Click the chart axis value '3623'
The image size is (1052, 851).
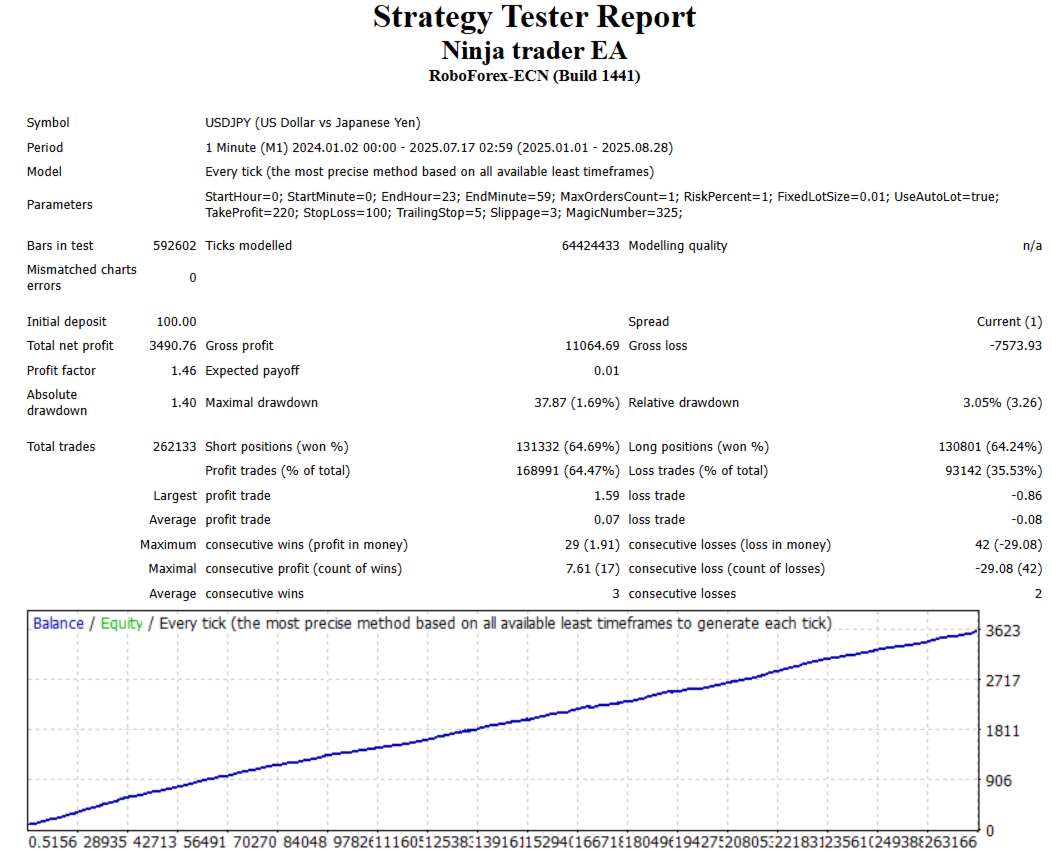[1002, 631]
